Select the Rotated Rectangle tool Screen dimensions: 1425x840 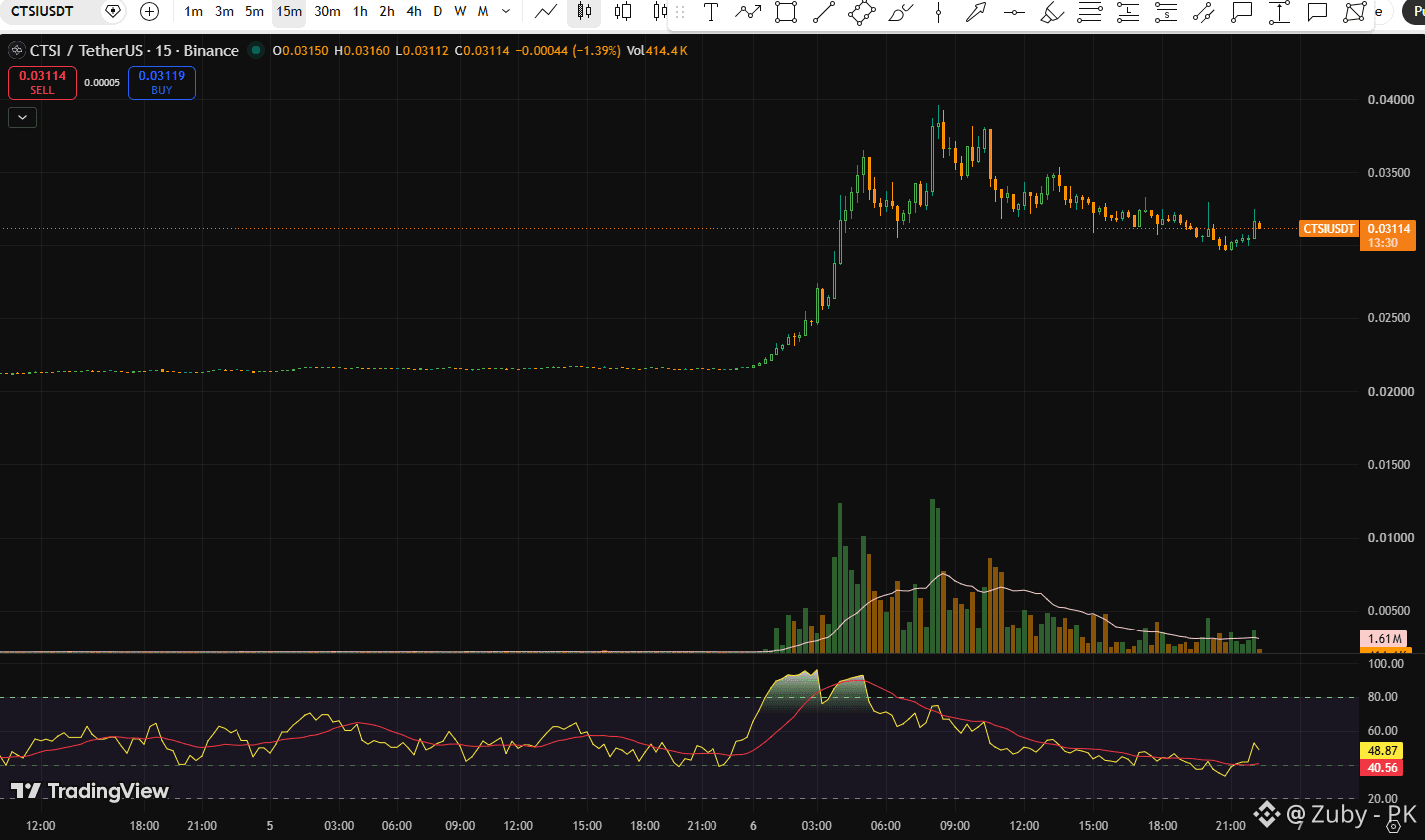coord(862,12)
